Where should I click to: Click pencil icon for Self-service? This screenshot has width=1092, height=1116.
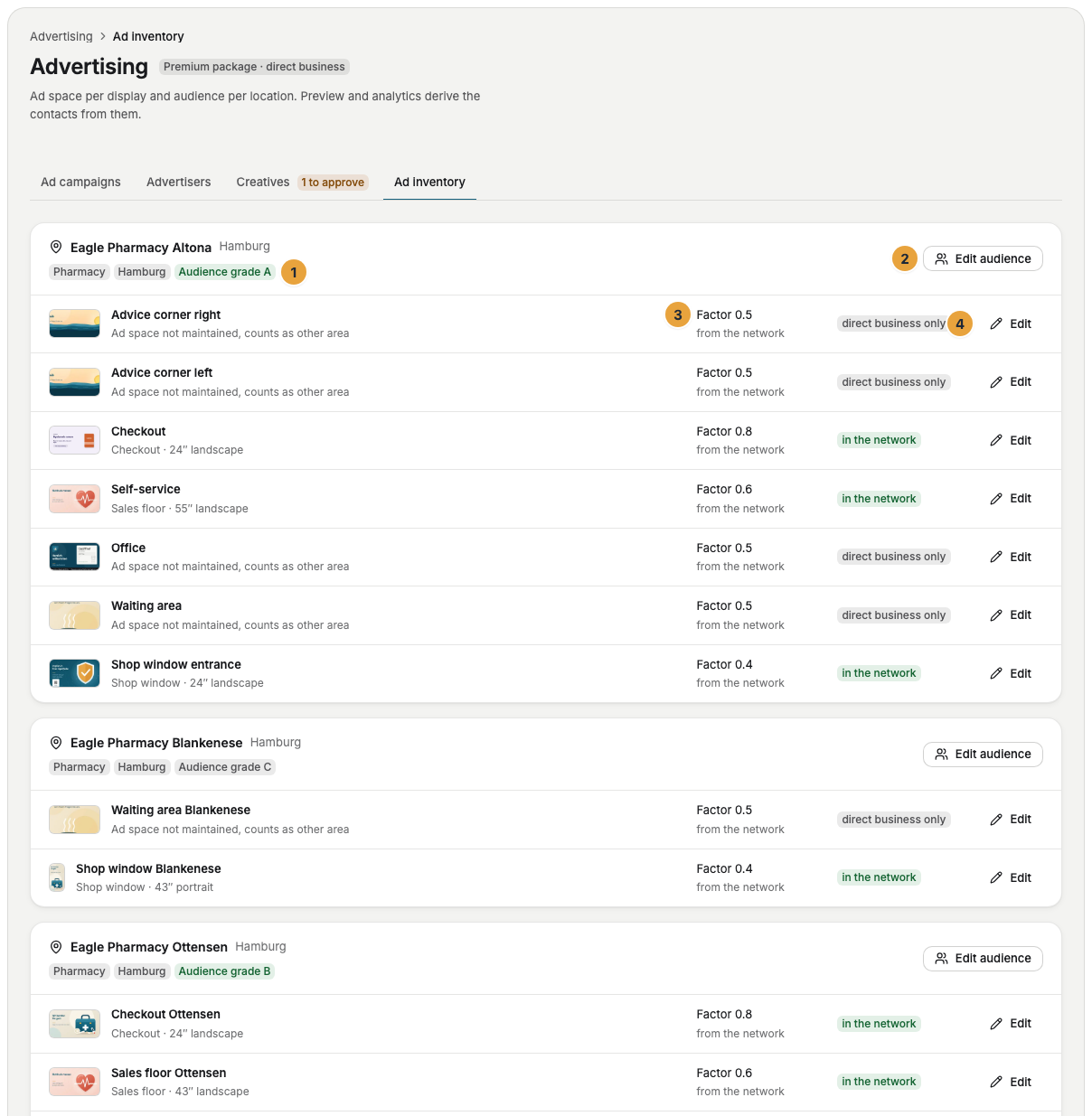(x=996, y=499)
